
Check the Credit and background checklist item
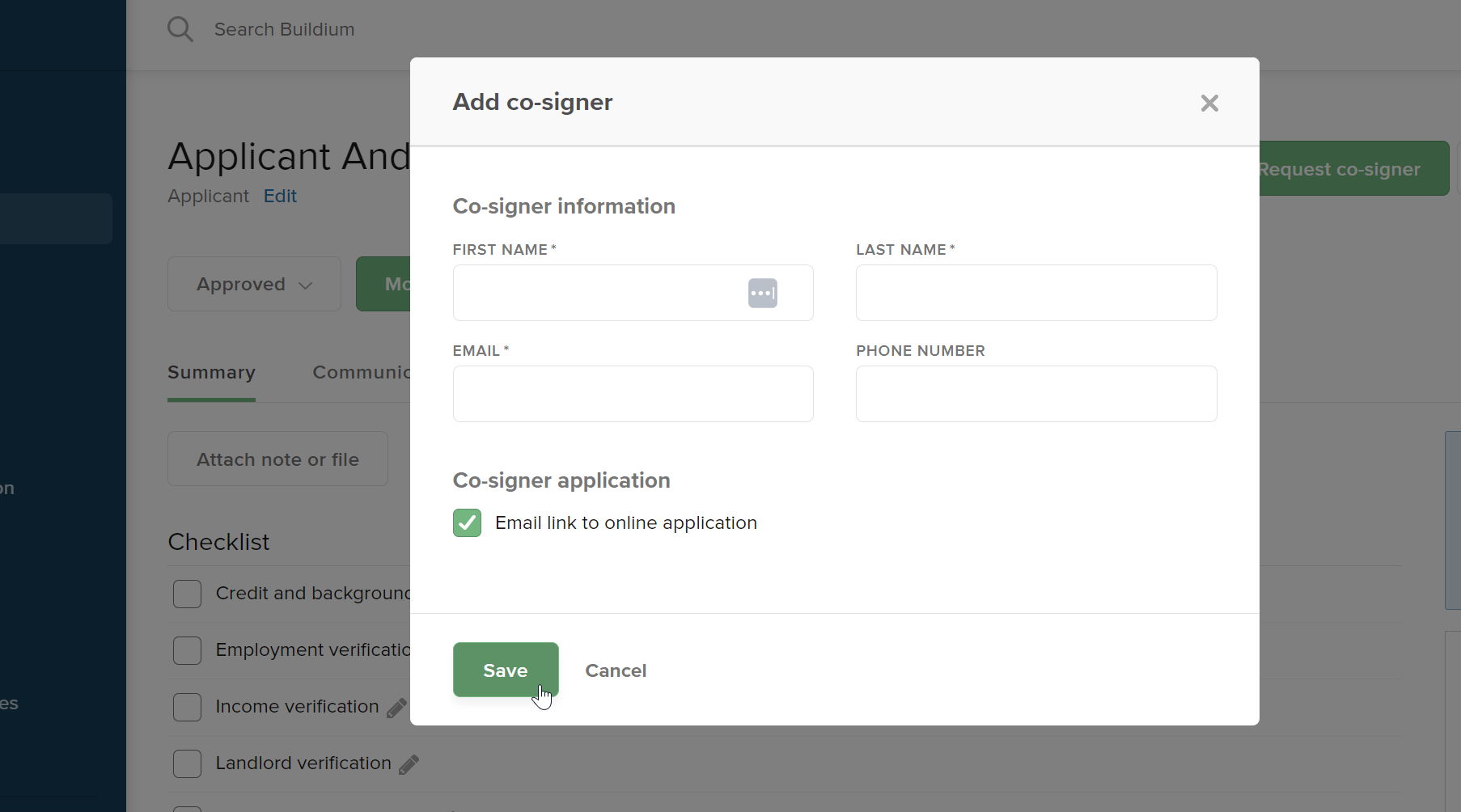tap(187, 594)
